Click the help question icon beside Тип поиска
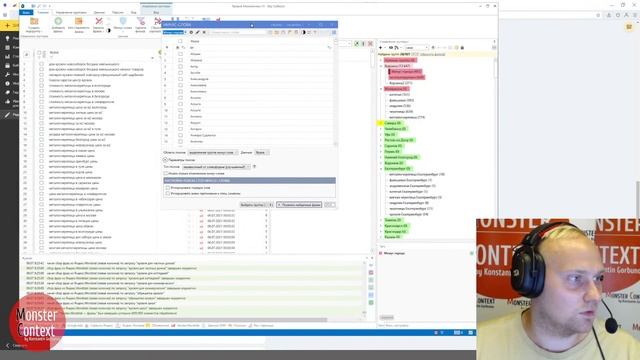This screenshot has height=360, width=640. [x=254, y=167]
